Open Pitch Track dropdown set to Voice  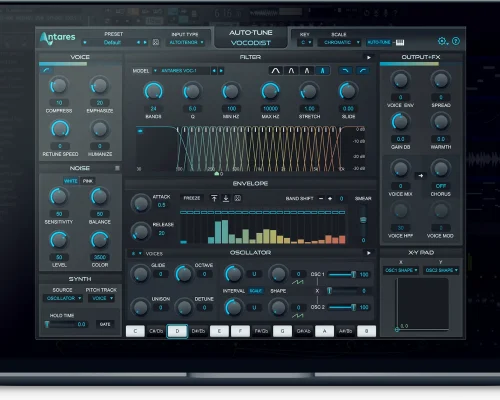coord(102,298)
